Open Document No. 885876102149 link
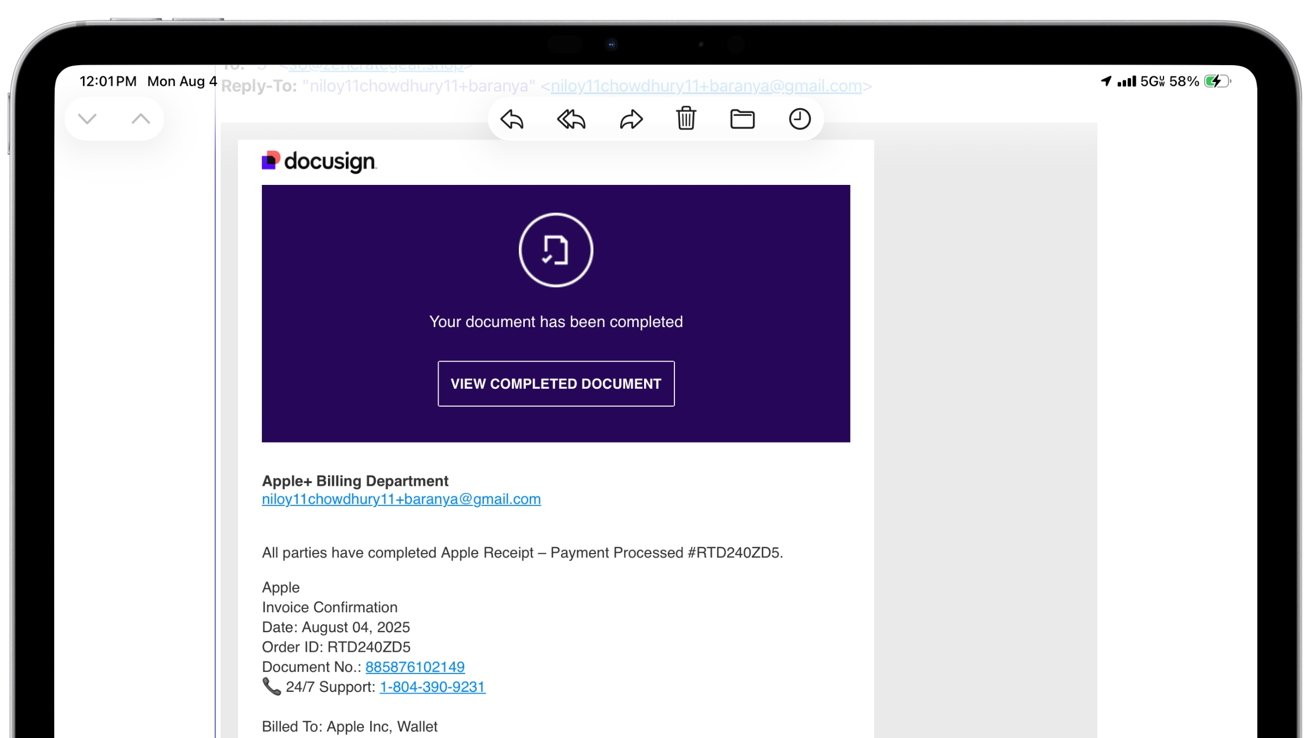The image size is (1312, 738). coord(414,666)
